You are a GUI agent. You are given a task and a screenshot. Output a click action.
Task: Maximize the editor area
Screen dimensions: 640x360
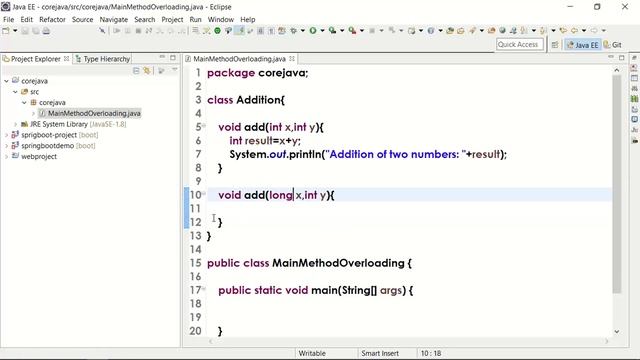click(622, 58)
